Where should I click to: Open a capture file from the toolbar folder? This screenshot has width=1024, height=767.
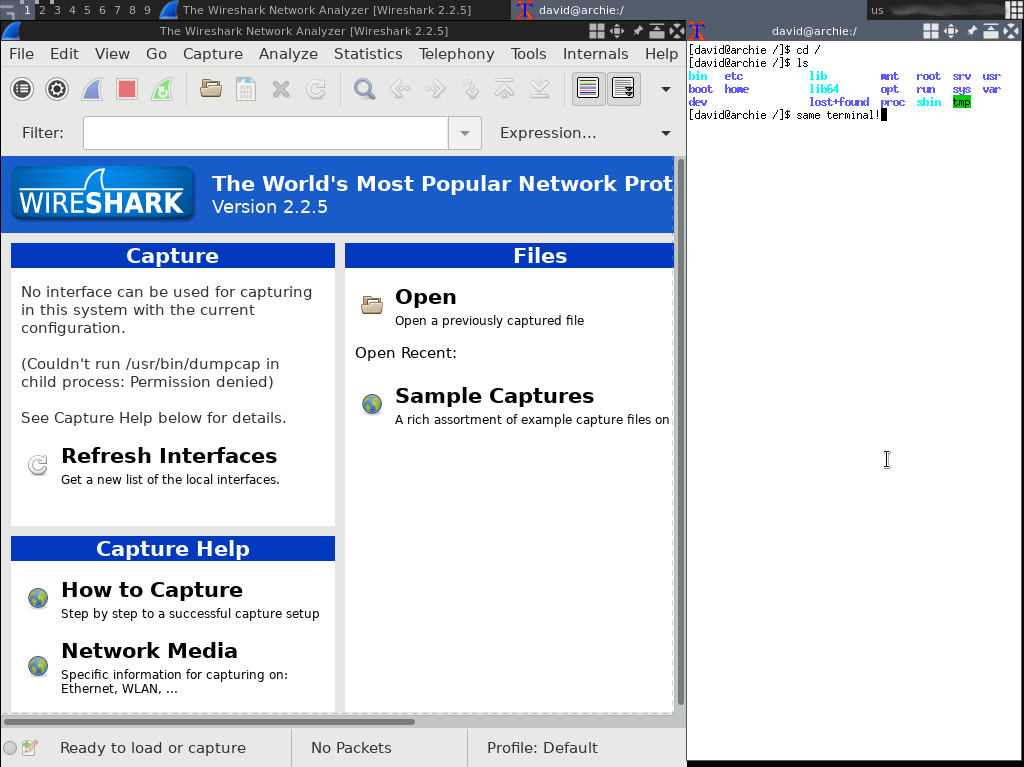click(x=211, y=89)
